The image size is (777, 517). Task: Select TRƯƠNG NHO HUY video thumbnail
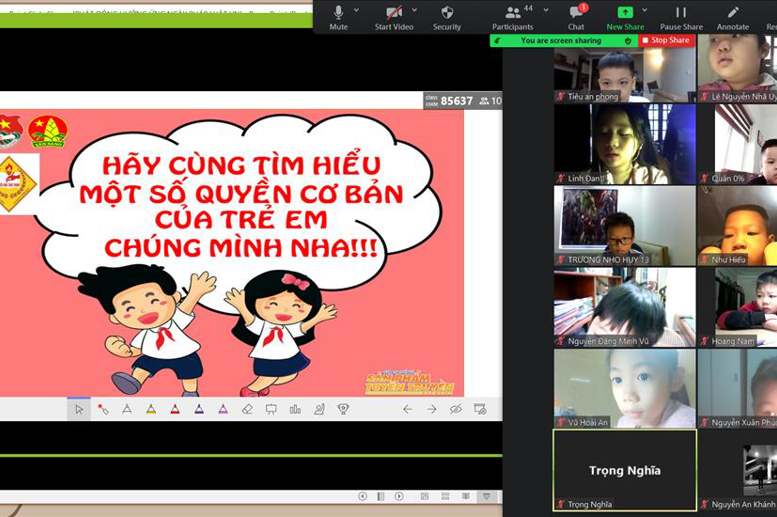pos(624,226)
